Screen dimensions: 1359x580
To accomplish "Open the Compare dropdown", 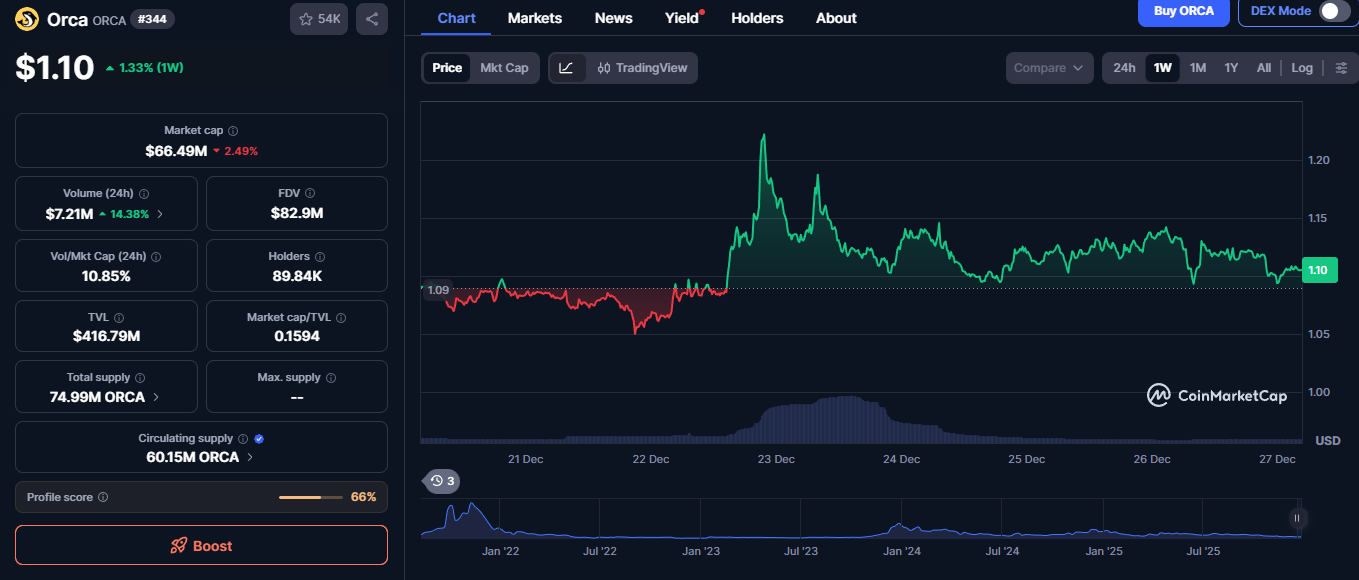I will click(1048, 67).
